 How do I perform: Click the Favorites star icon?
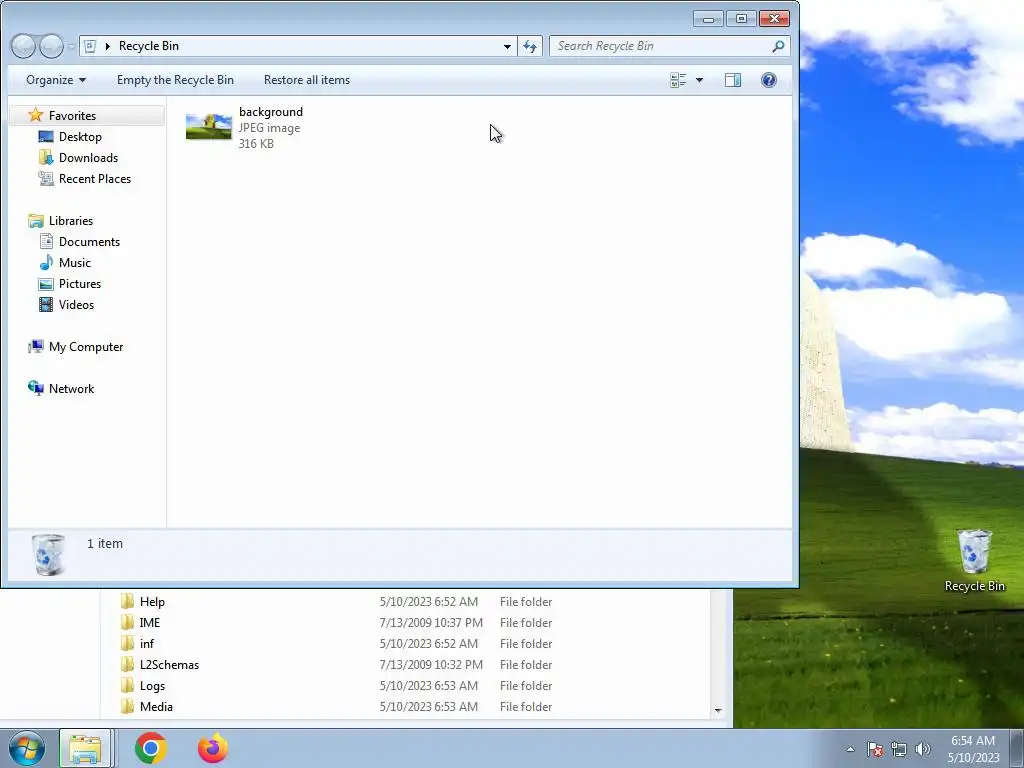tap(35, 116)
